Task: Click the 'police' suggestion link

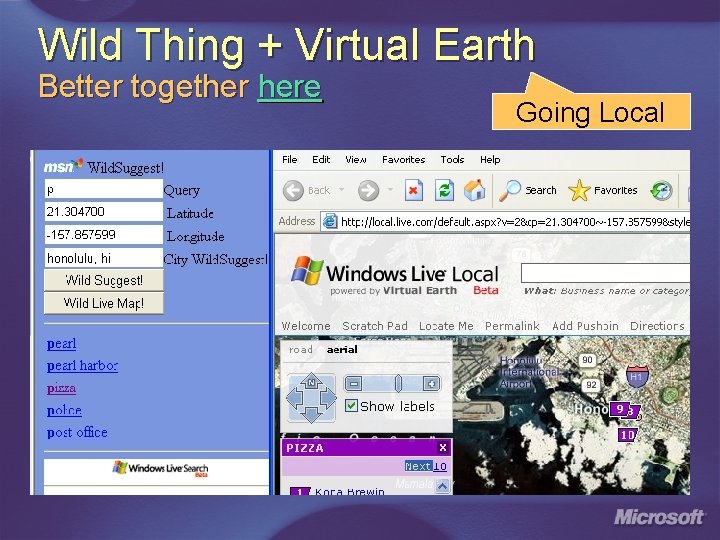Action: (x=64, y=410)
